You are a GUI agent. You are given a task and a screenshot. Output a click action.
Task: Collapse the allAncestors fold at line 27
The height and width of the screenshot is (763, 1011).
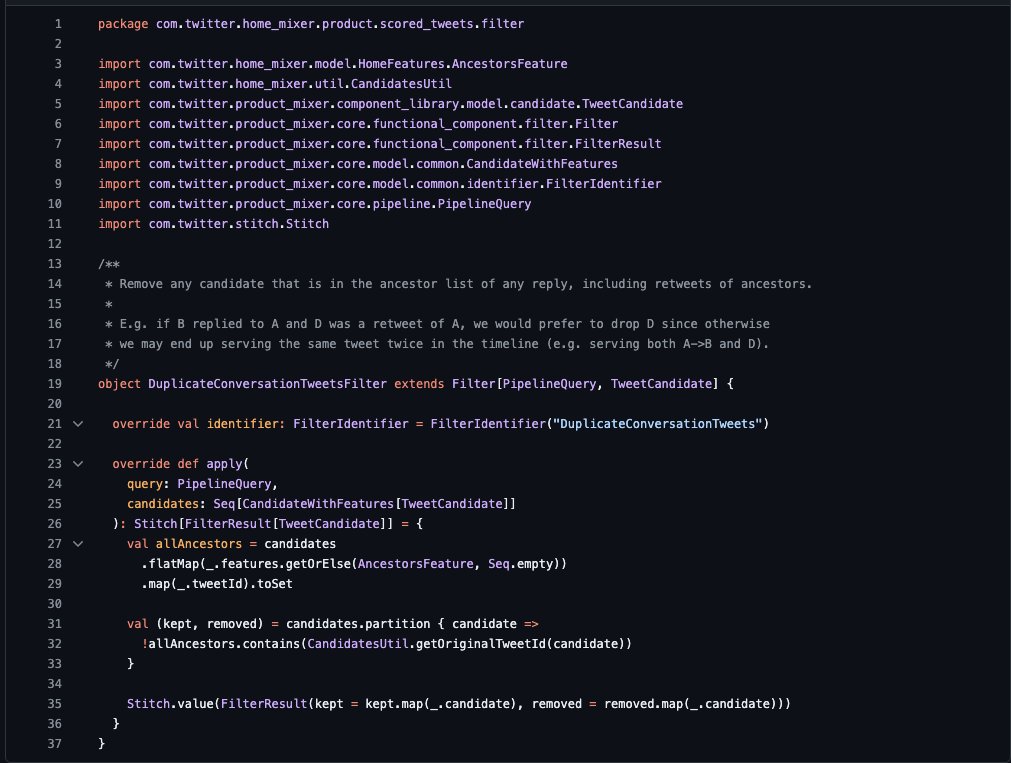click(78, 544)
